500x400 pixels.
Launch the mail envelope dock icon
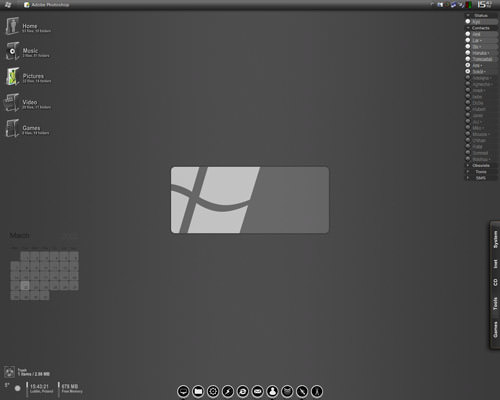click(258, 391)
